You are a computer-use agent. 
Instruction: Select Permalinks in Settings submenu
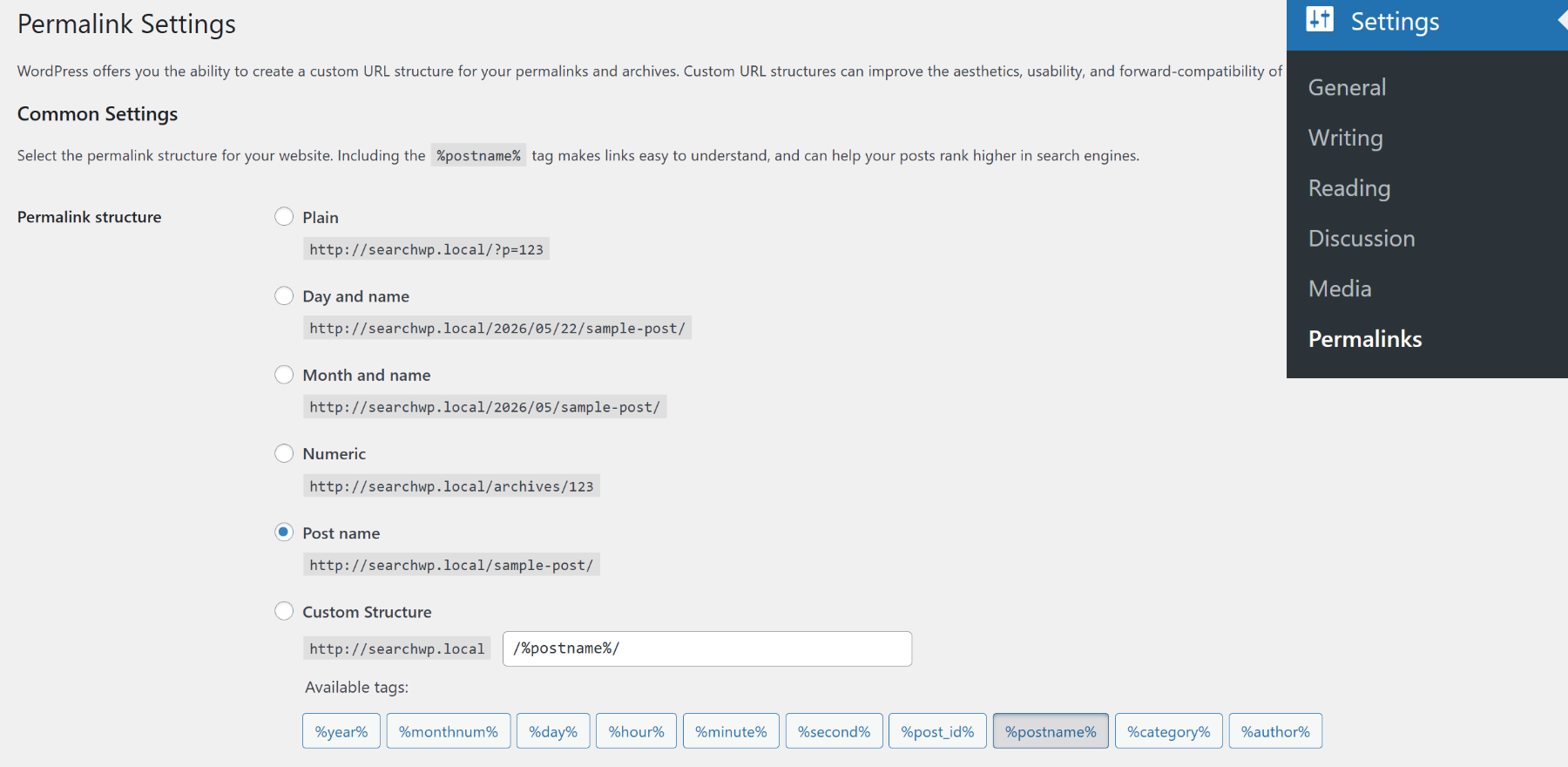tap(1365, 339)
